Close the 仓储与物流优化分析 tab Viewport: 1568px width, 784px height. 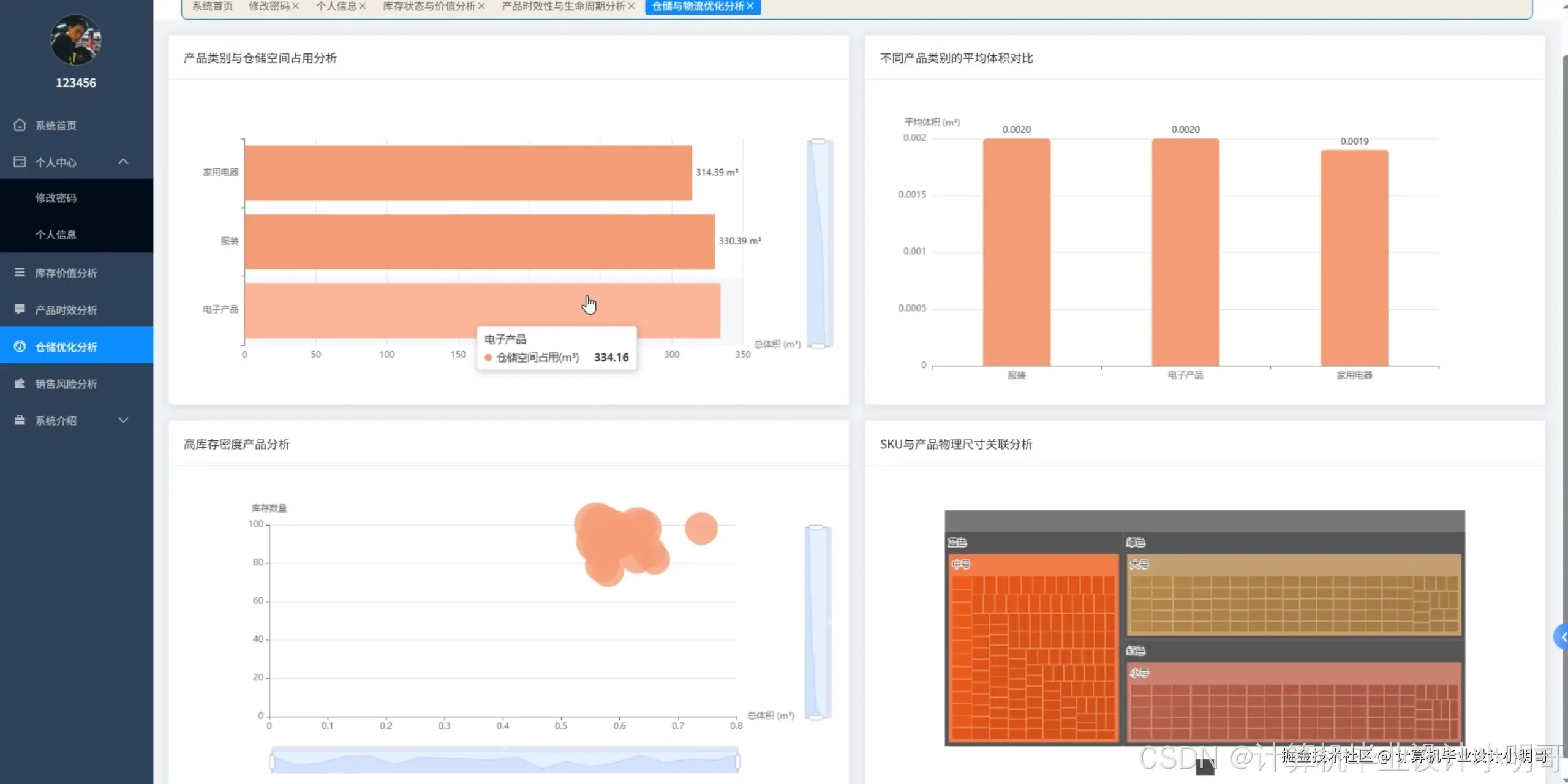(x=750, y=6)
